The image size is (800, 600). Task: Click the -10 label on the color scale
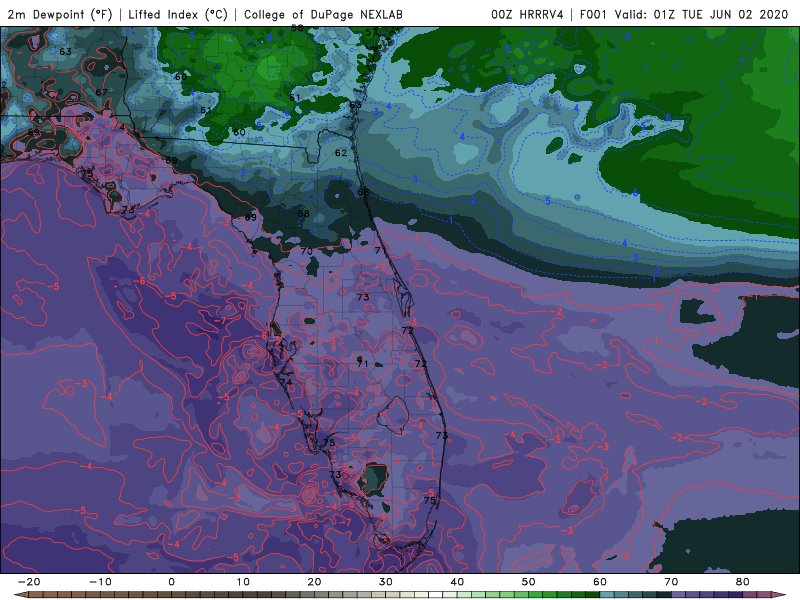pyautogui.click(x=100, y=582)
